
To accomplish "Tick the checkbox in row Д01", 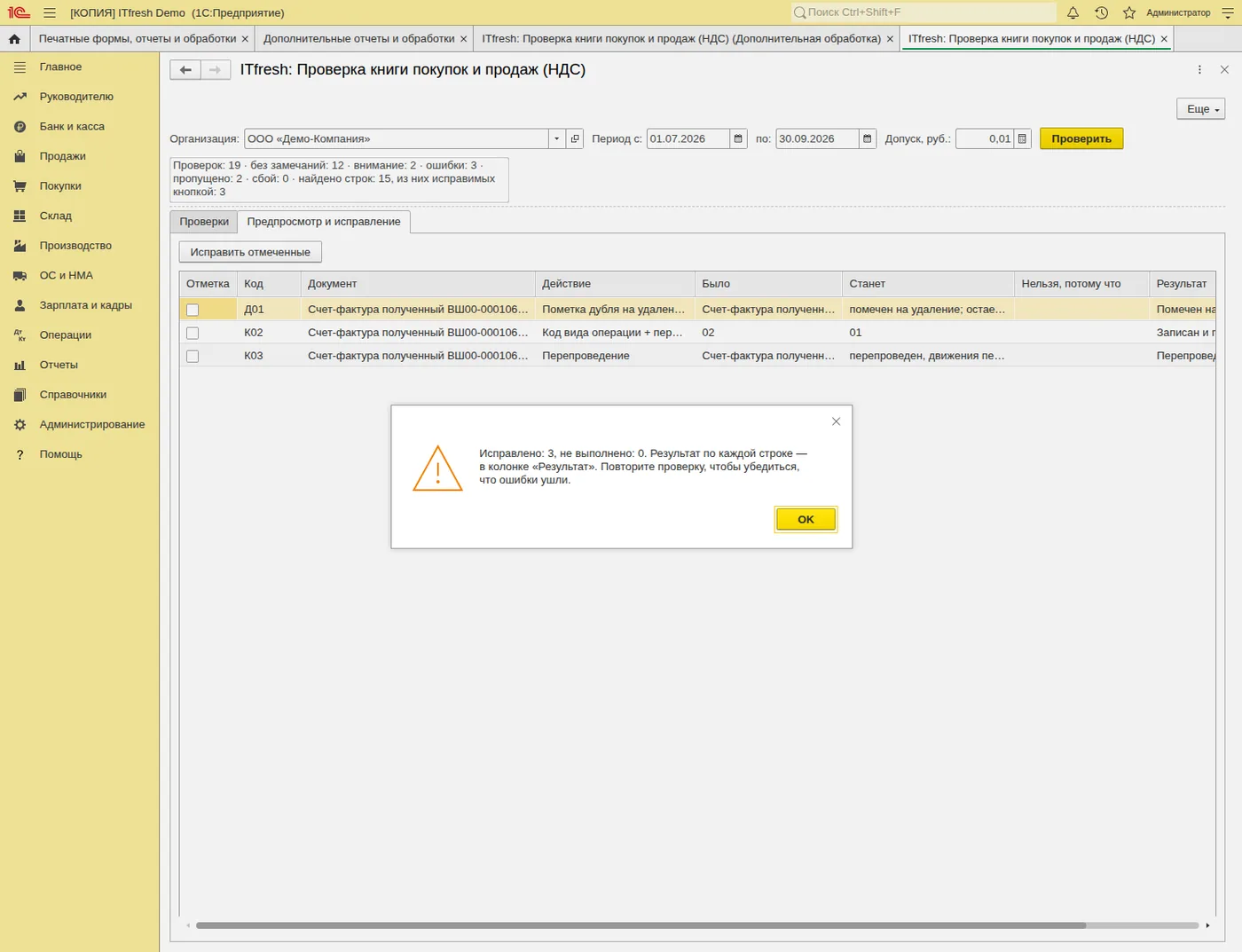I will coord(193,310).
